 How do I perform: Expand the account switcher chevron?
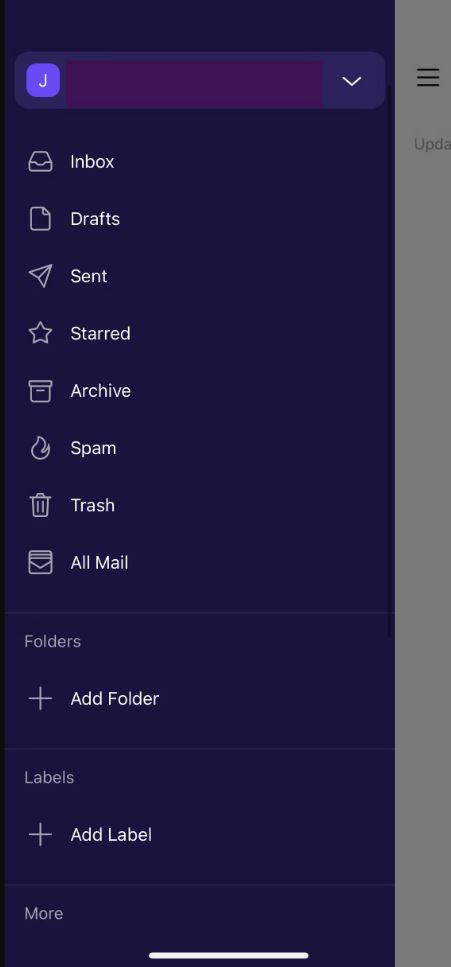click(x=352, y=81)
